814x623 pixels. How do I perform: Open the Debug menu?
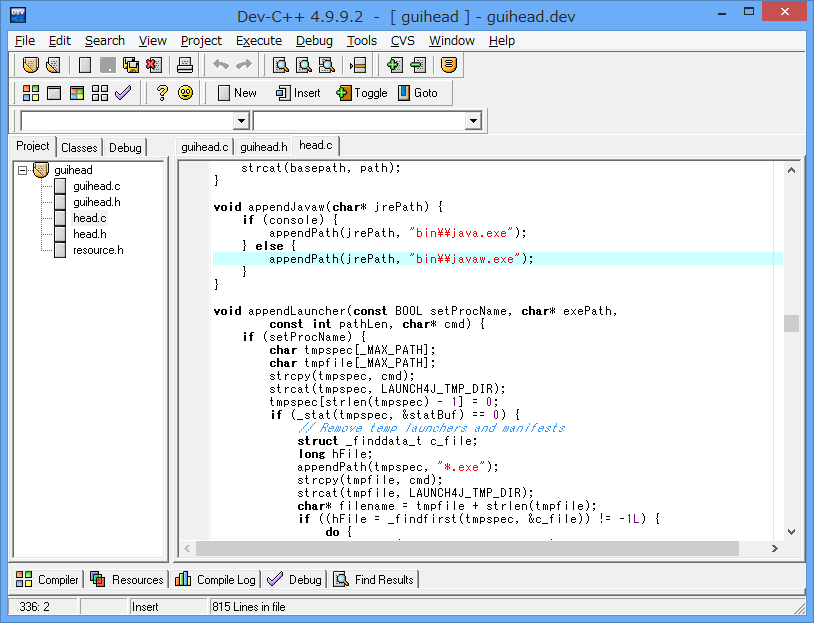(x=314, y=40)
